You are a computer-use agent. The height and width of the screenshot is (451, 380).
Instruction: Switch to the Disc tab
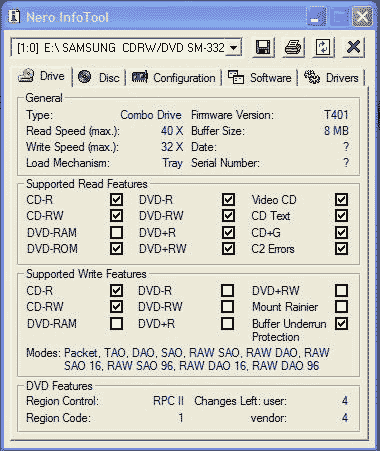(99, 78)
